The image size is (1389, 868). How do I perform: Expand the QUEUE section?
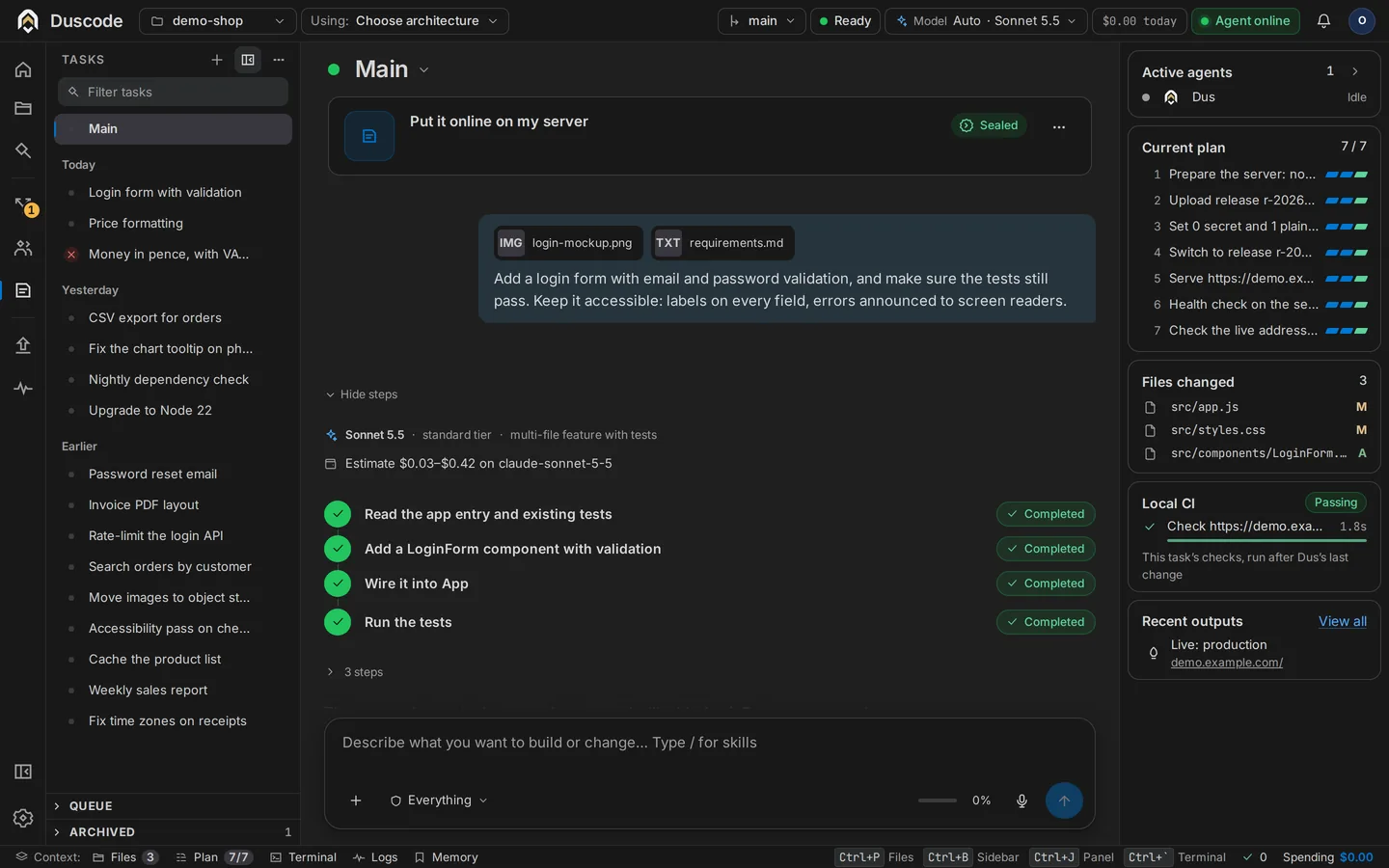tap(174, 806)
